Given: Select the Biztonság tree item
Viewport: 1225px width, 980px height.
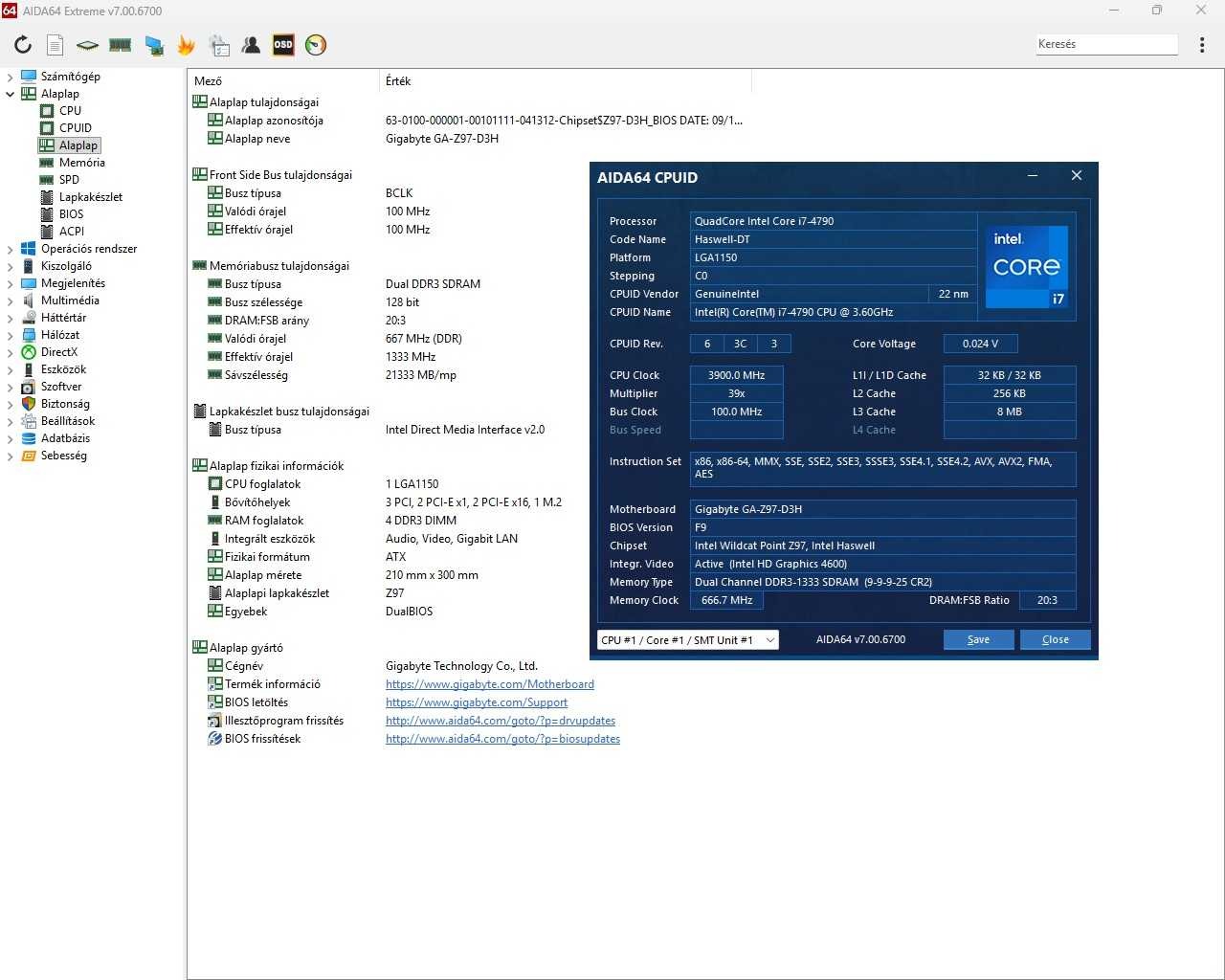Looking at the screenshot, I should click(65, 404).
